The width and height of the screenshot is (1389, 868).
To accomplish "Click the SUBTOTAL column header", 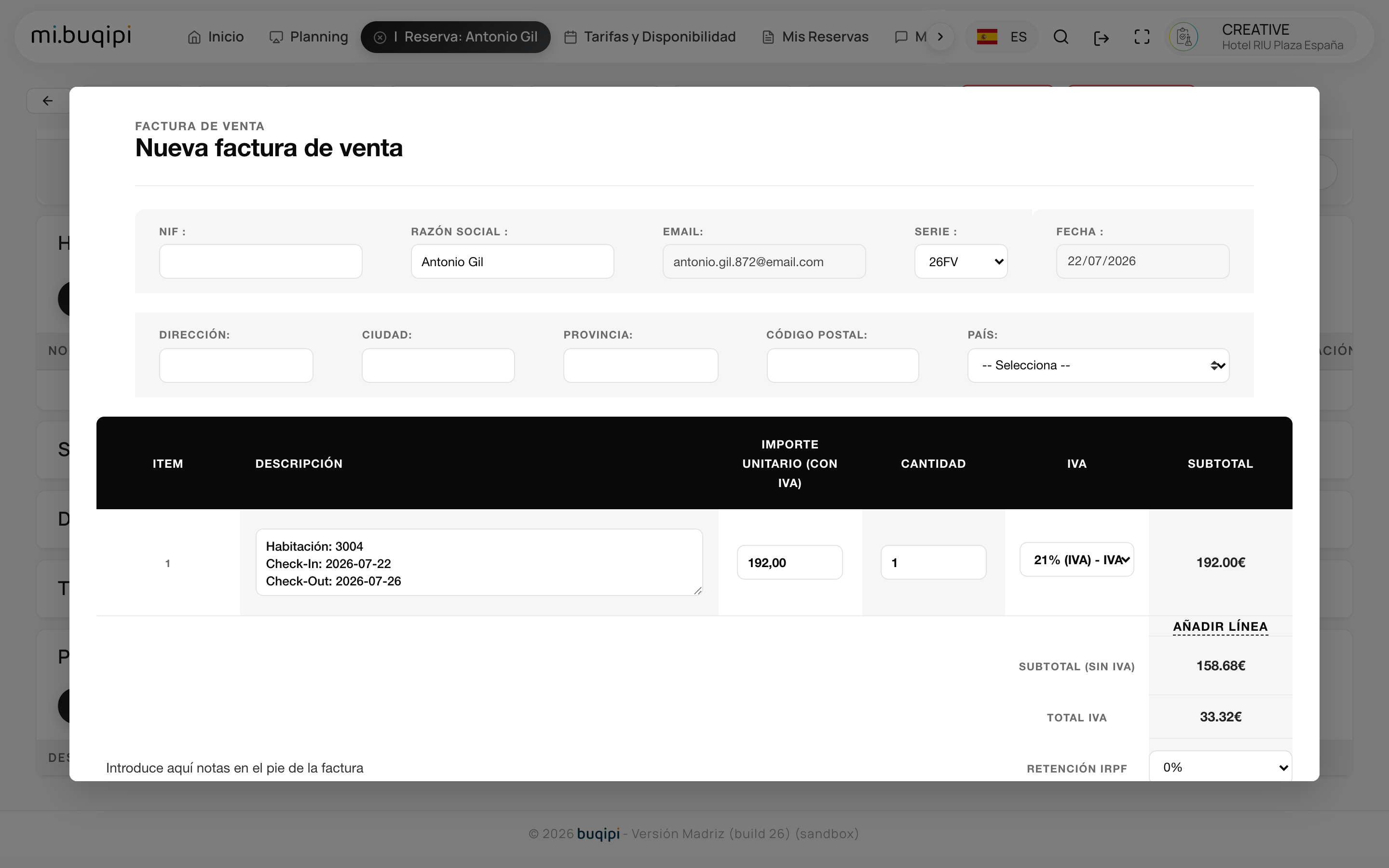I will point(1220,464).
